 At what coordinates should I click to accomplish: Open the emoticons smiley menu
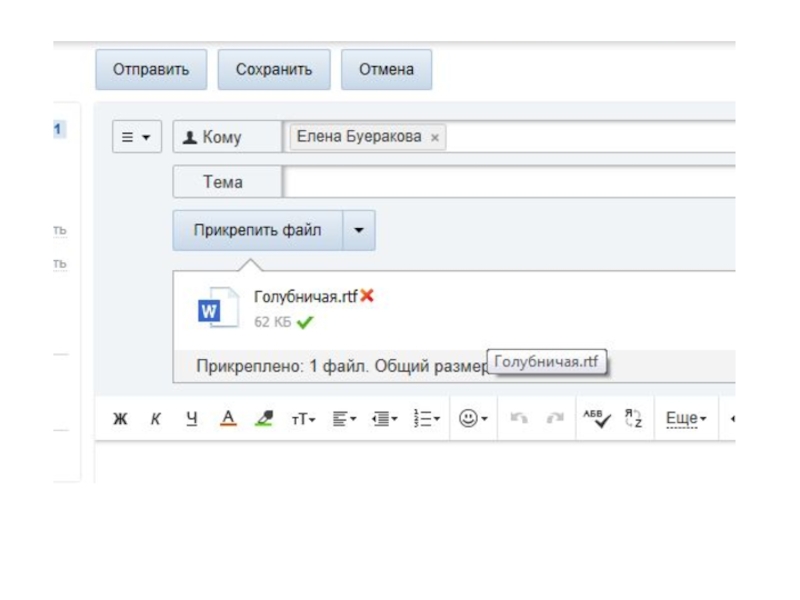coord(473,418)
